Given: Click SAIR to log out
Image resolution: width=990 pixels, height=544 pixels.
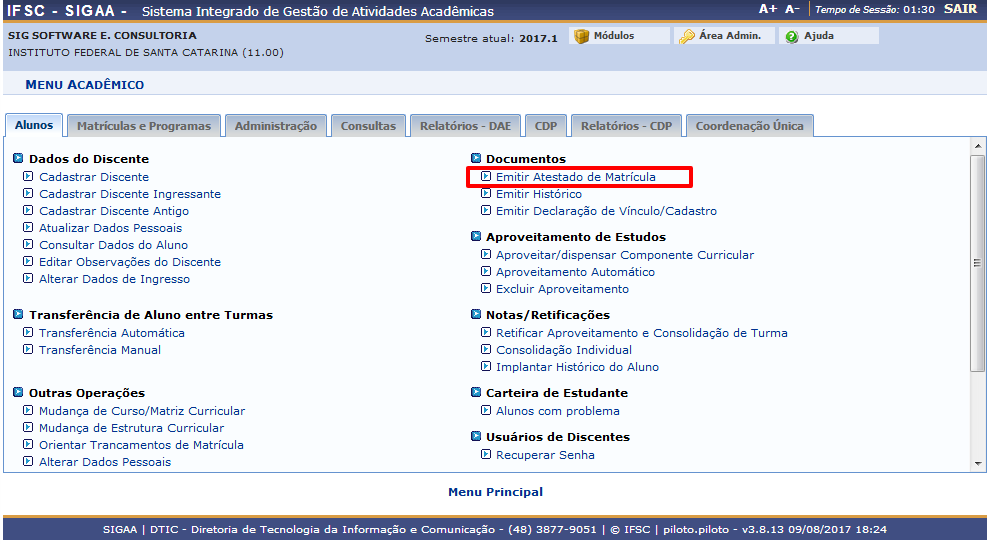Looking at the screenshot, I should click(960, 9).
